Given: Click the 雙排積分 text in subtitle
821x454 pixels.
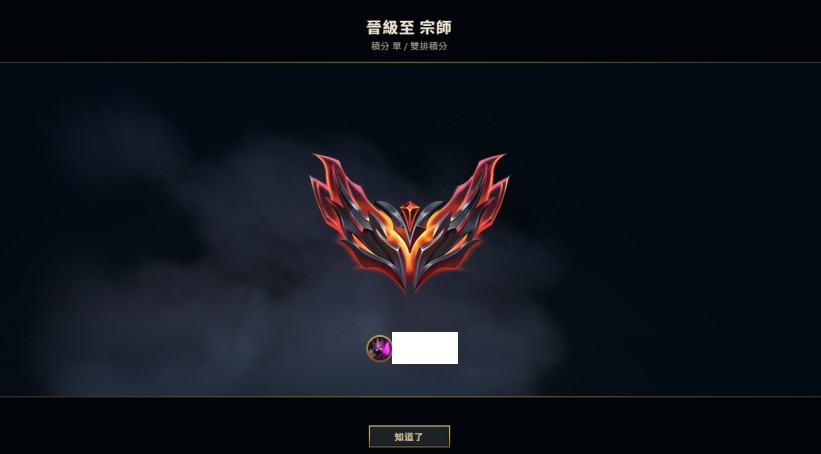Looking at the screenshot, I should [429, 46].
